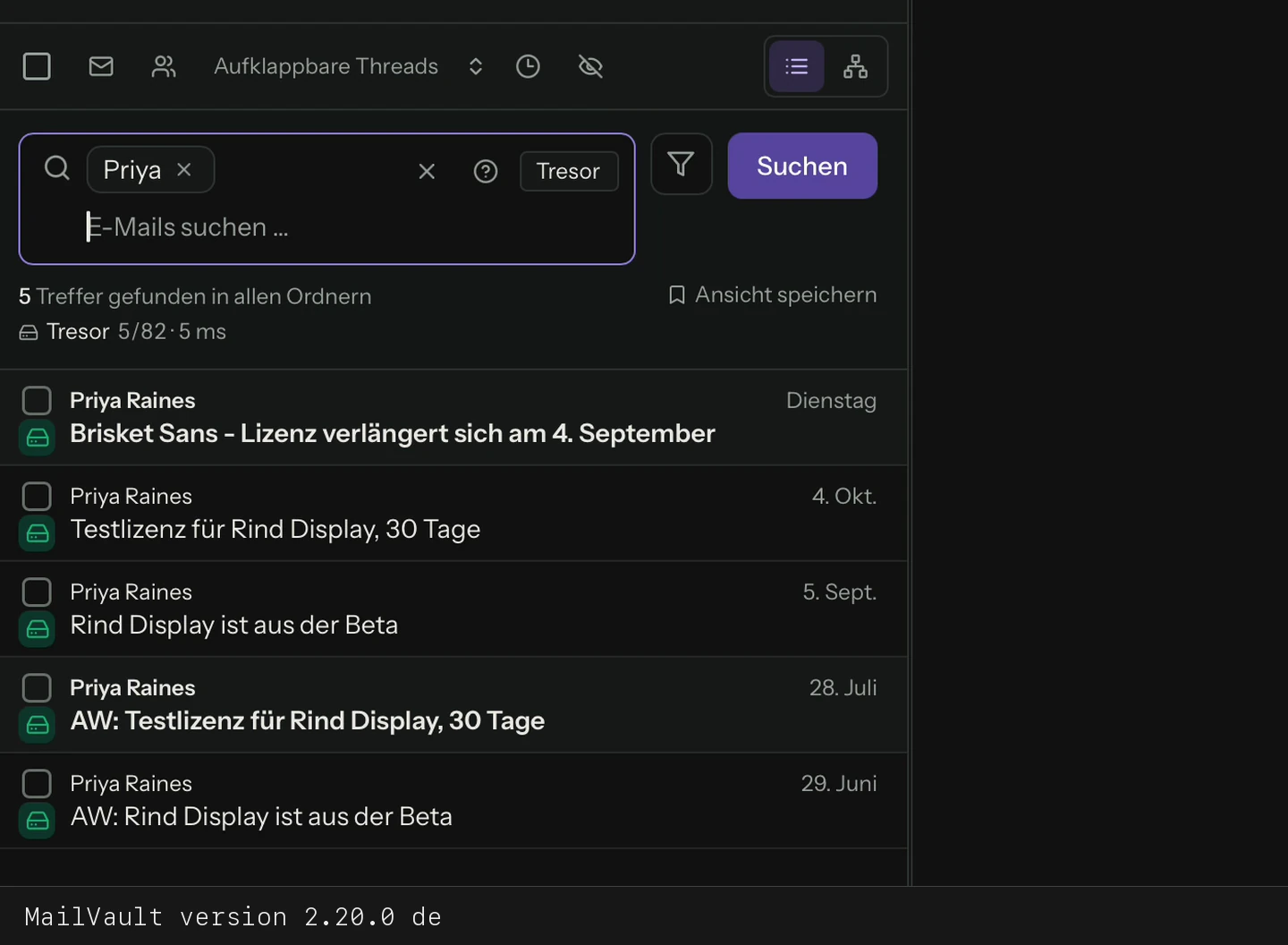
Task: Open search help question mark icon
Action: pos(486,171)
